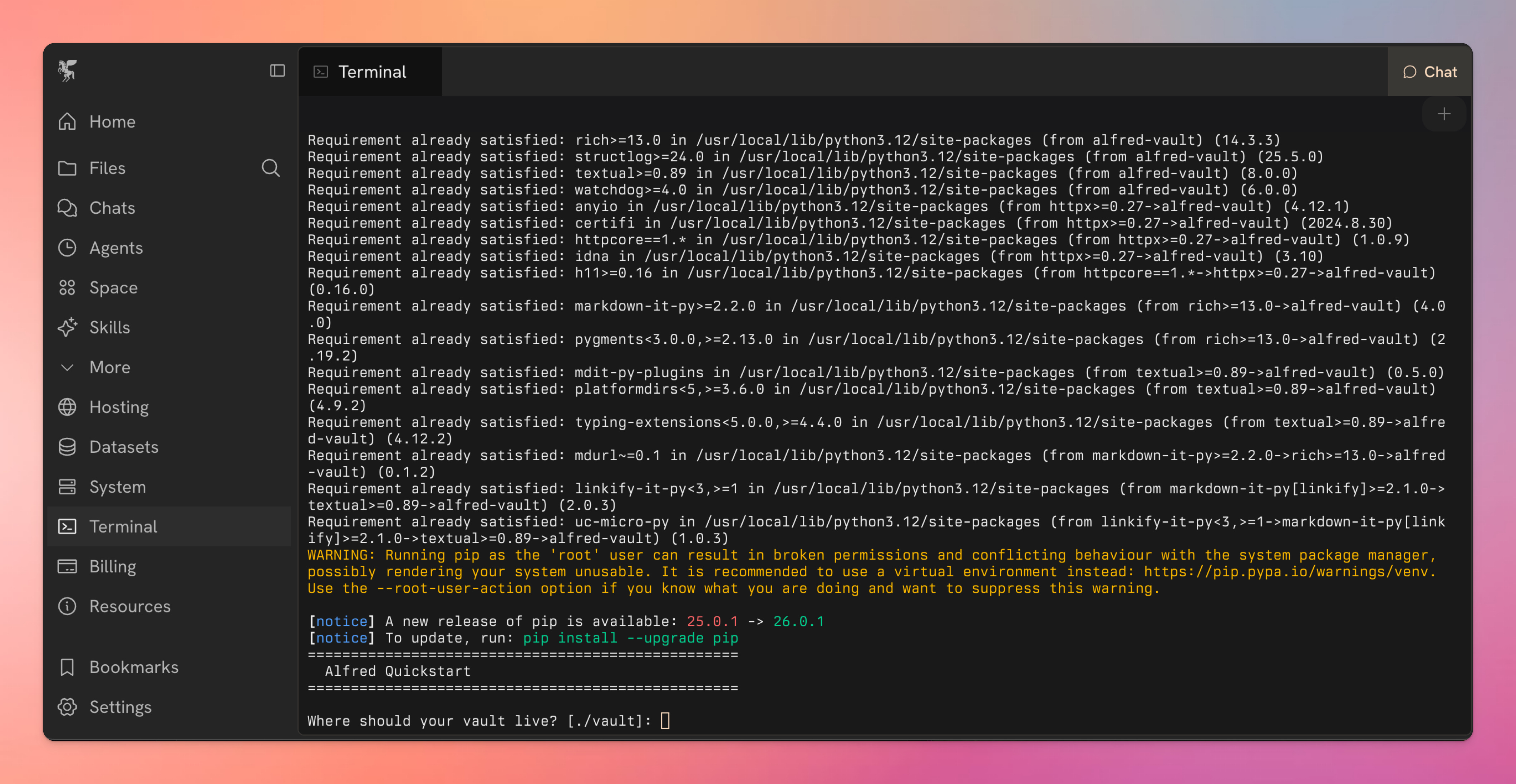This screenshot has height=784, width=1516.
Task: Open the Chats section
Action: (x=112, y=208)
